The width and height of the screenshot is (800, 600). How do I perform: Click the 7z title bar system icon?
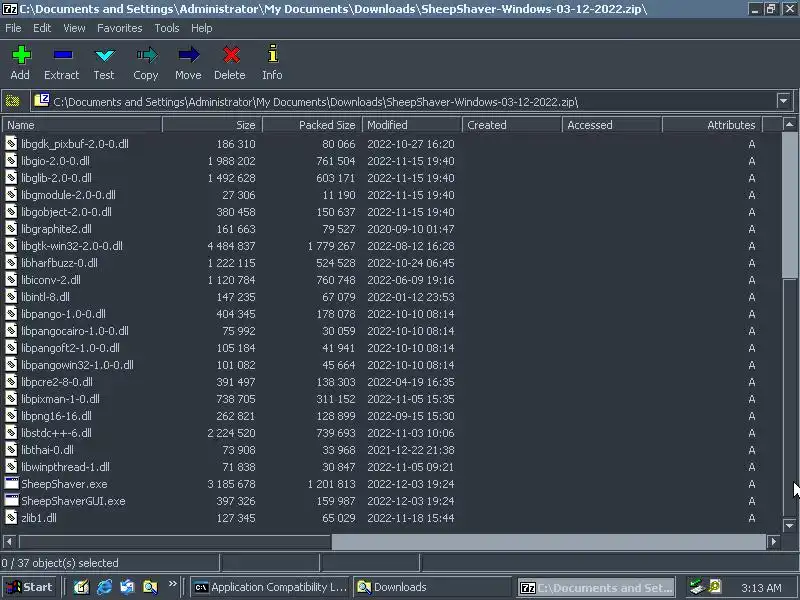[10, 9]
